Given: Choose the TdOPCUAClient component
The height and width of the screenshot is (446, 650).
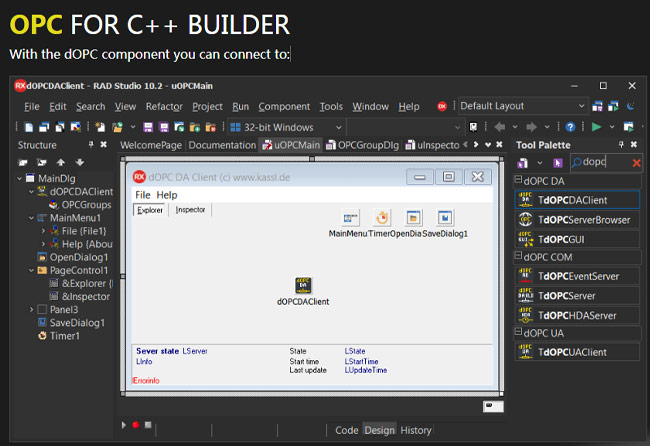Looking at the screenshot, I should (x=577, y=352).
